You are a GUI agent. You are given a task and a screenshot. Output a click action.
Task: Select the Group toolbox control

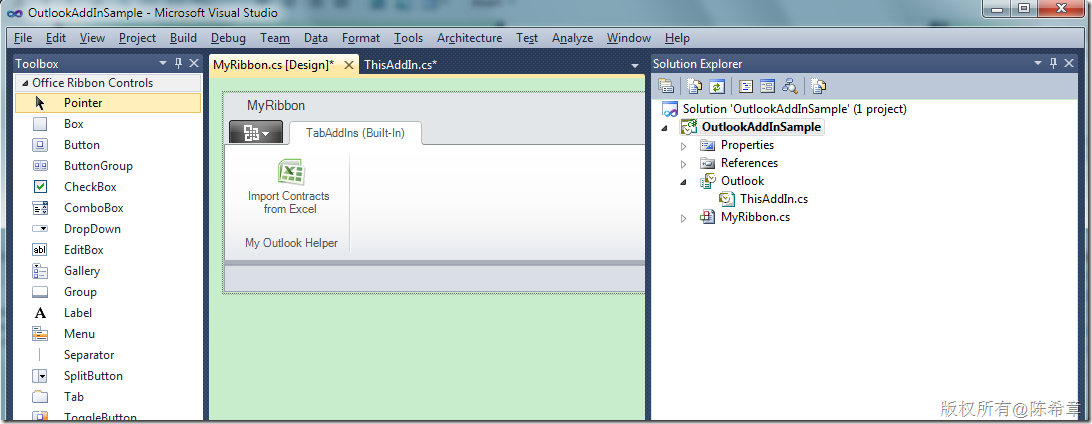click(107, 292)
